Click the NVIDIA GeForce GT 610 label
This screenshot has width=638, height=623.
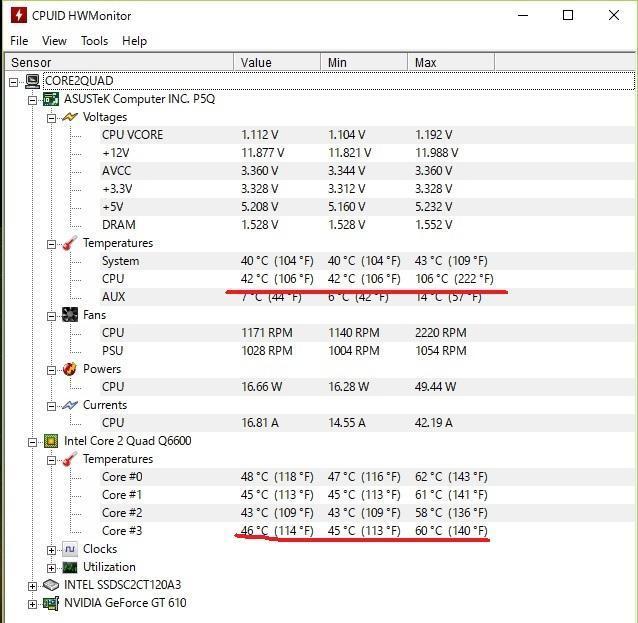pos(125,603)
